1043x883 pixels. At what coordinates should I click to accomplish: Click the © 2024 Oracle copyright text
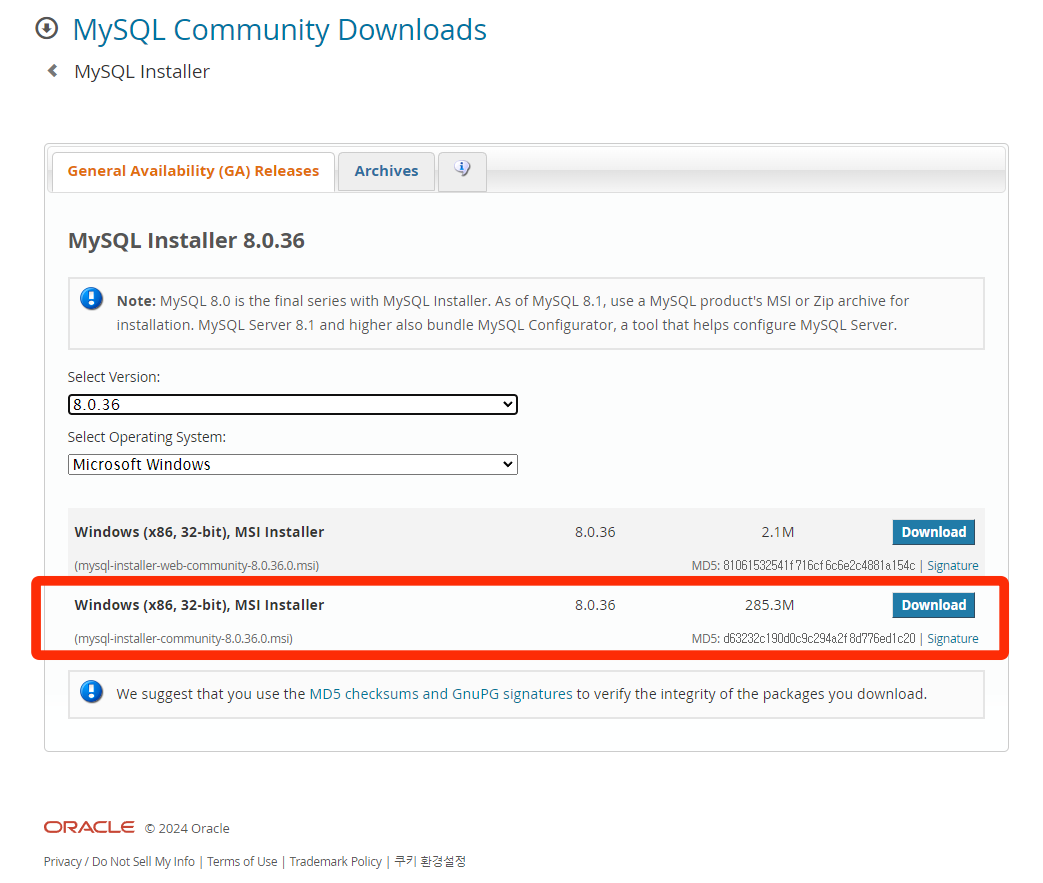coord(187,828)
